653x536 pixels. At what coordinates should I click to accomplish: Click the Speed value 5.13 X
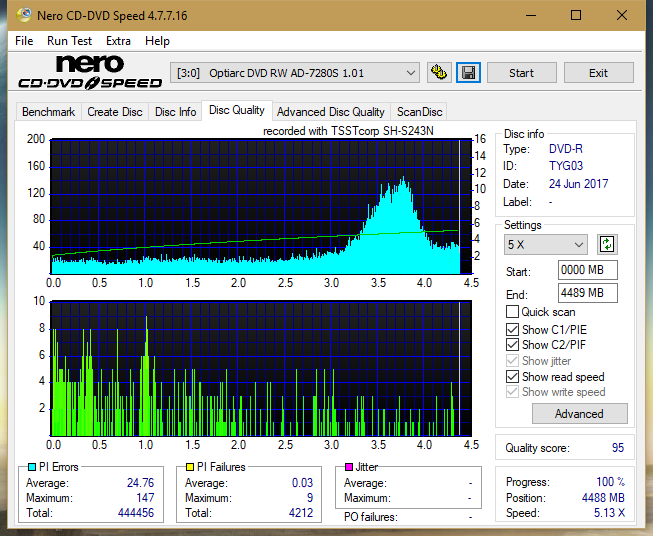(609, 513)
